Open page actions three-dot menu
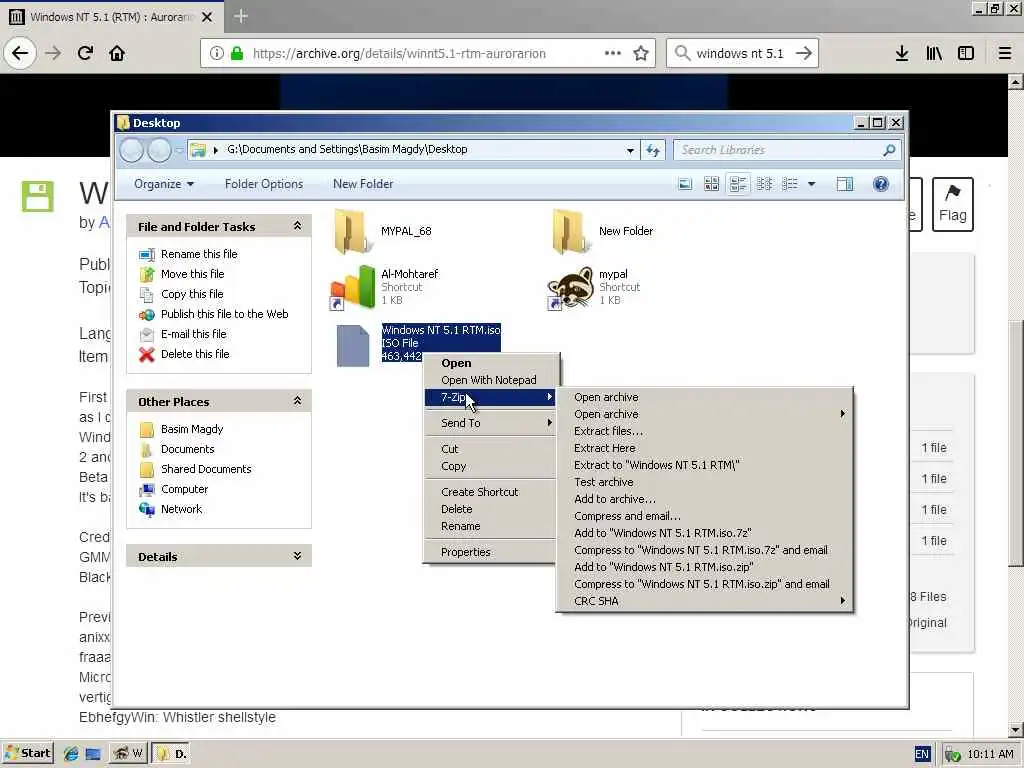1024x768 pixels. 613,53
